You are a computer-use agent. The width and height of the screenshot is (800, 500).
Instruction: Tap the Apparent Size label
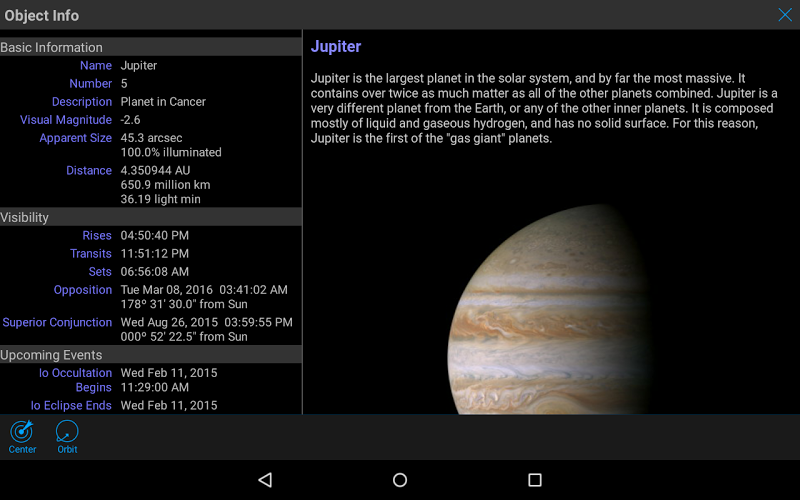coord(76,138)
